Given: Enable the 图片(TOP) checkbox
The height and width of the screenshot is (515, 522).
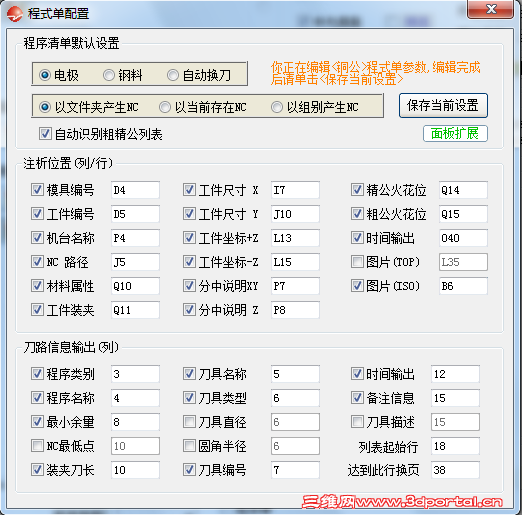Looking at the screenshot, I should coord(357,262).
